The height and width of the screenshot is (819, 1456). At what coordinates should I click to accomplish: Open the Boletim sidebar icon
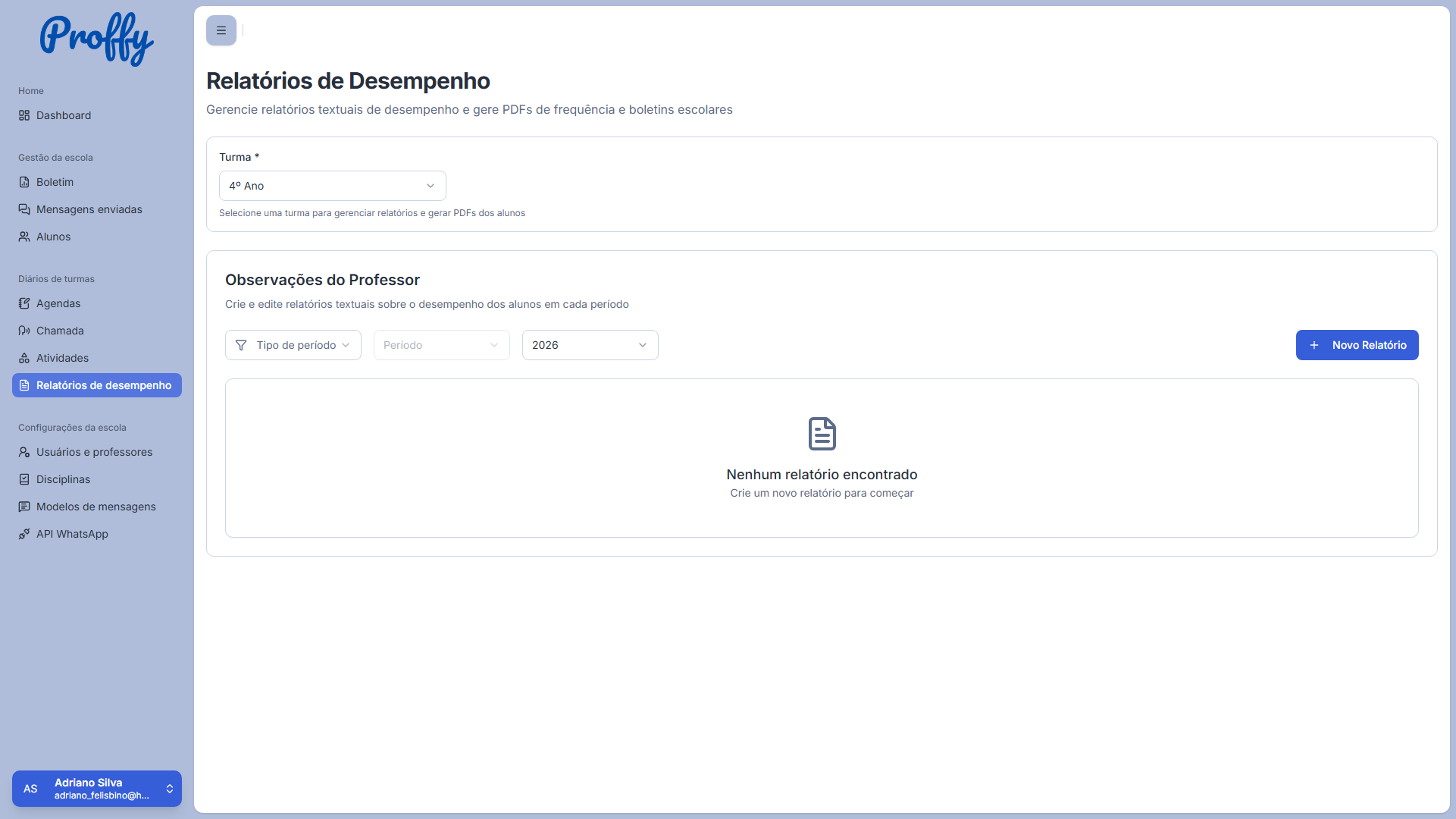[x=23, y=182]
